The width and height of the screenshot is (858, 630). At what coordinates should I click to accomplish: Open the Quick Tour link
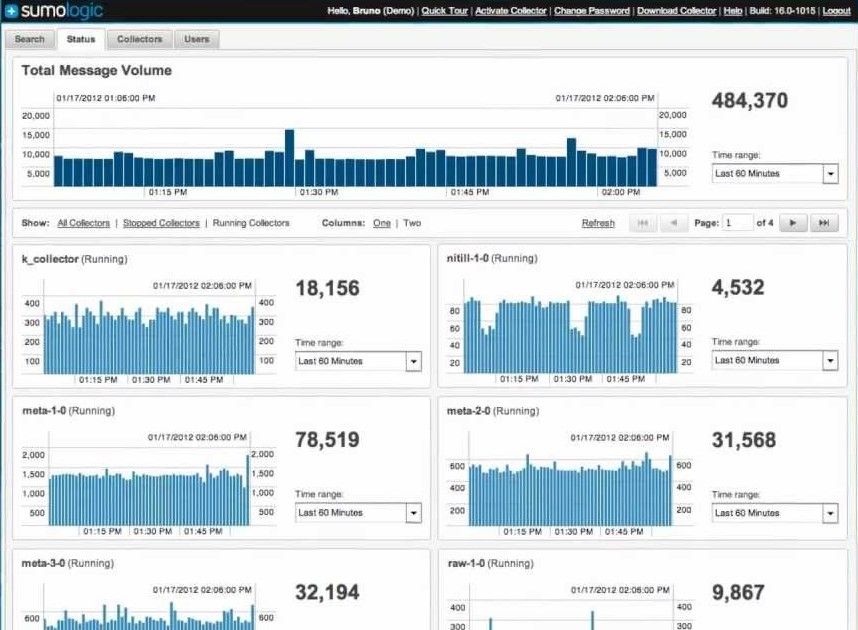(444, 10)
